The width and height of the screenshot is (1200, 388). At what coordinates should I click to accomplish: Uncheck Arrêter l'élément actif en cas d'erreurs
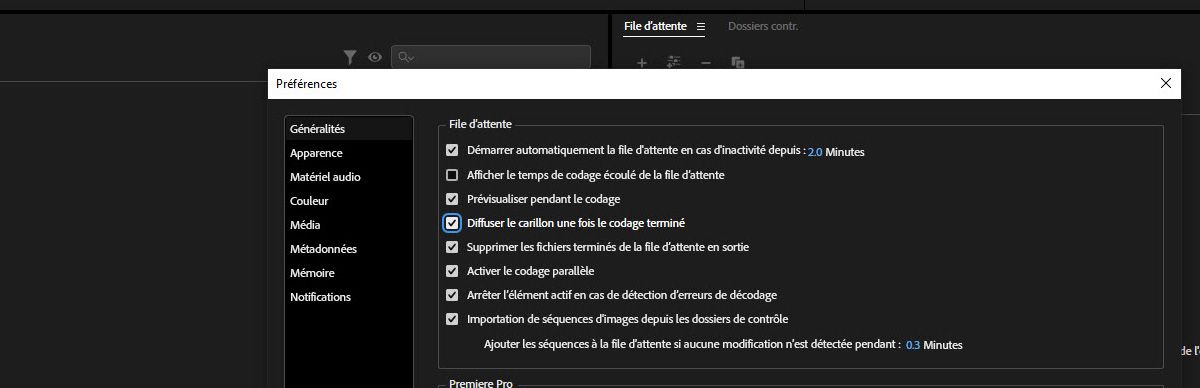tap(452, 295)
